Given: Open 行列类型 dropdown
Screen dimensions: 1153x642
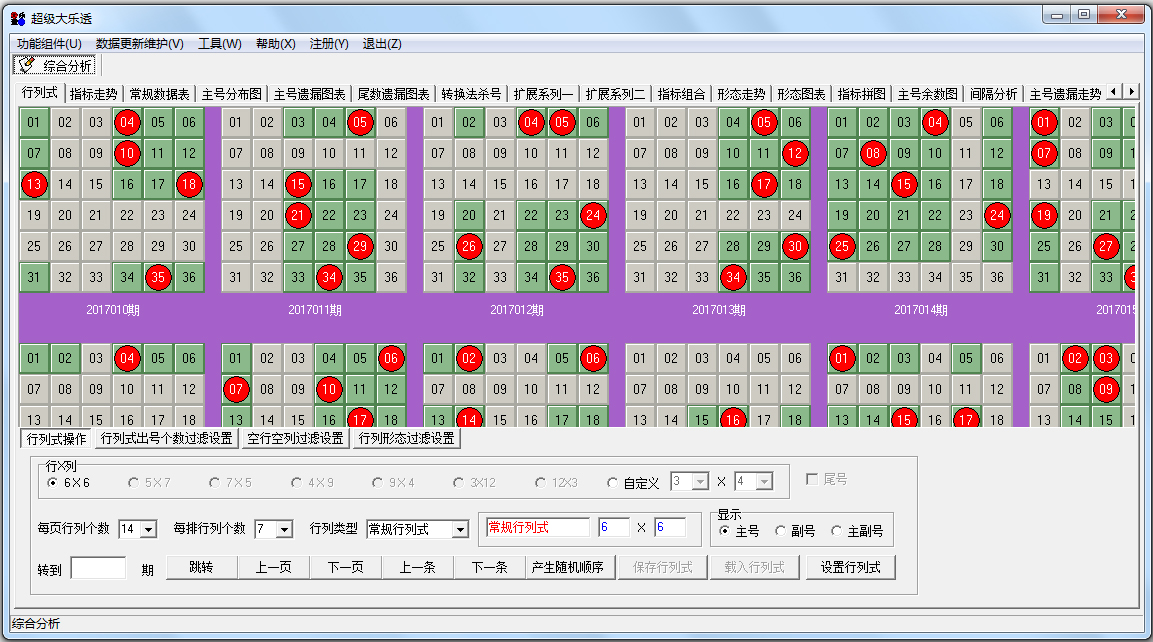Looking at the screenshot, I should coord(460,529).
